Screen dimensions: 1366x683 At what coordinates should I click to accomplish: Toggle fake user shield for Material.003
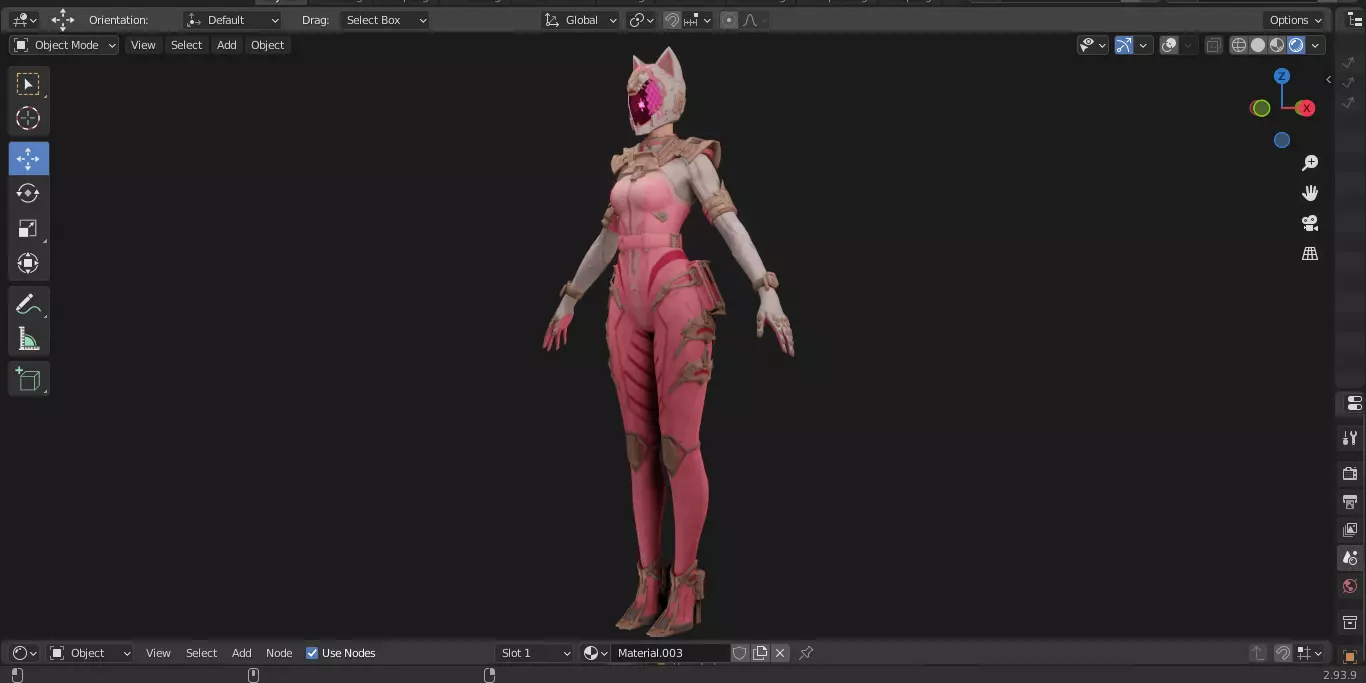[x=740, y=653]
